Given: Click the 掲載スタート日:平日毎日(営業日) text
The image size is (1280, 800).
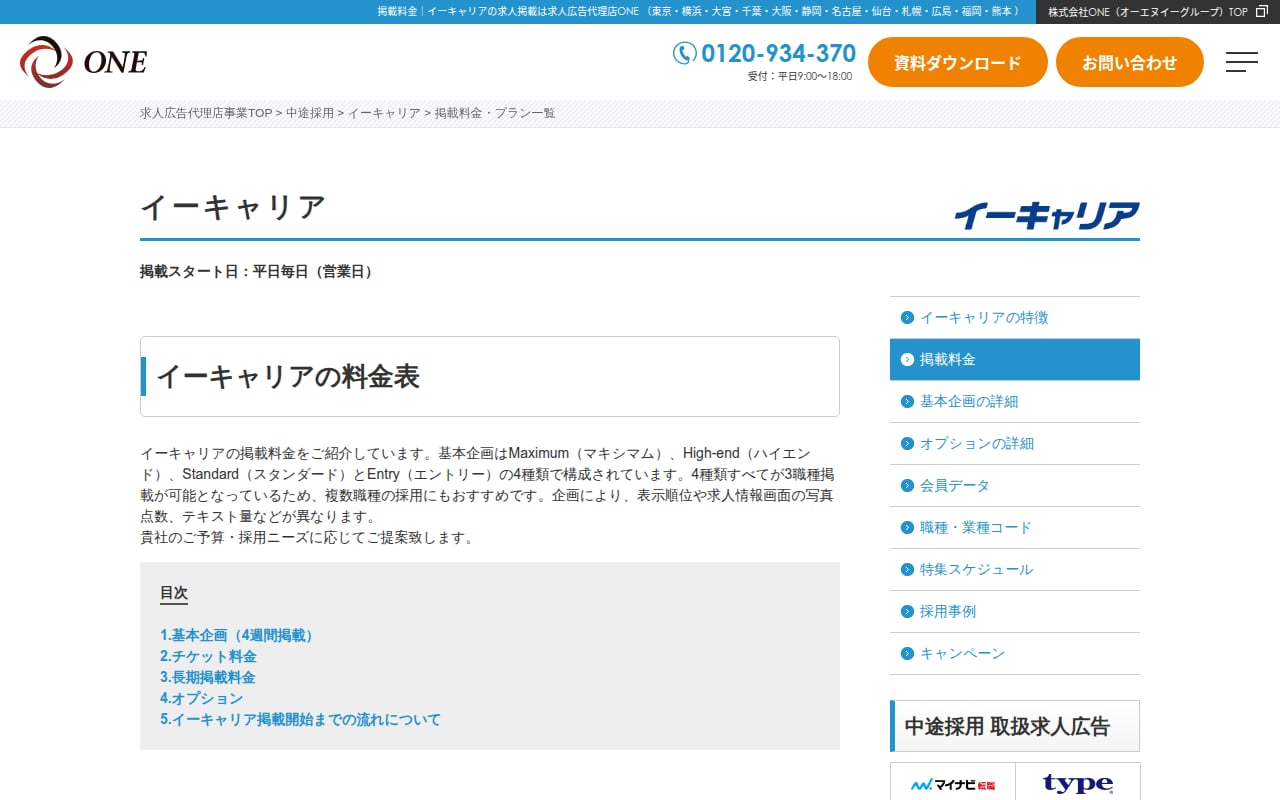Looking at the screenshot, I should click(x=259, y=271).
